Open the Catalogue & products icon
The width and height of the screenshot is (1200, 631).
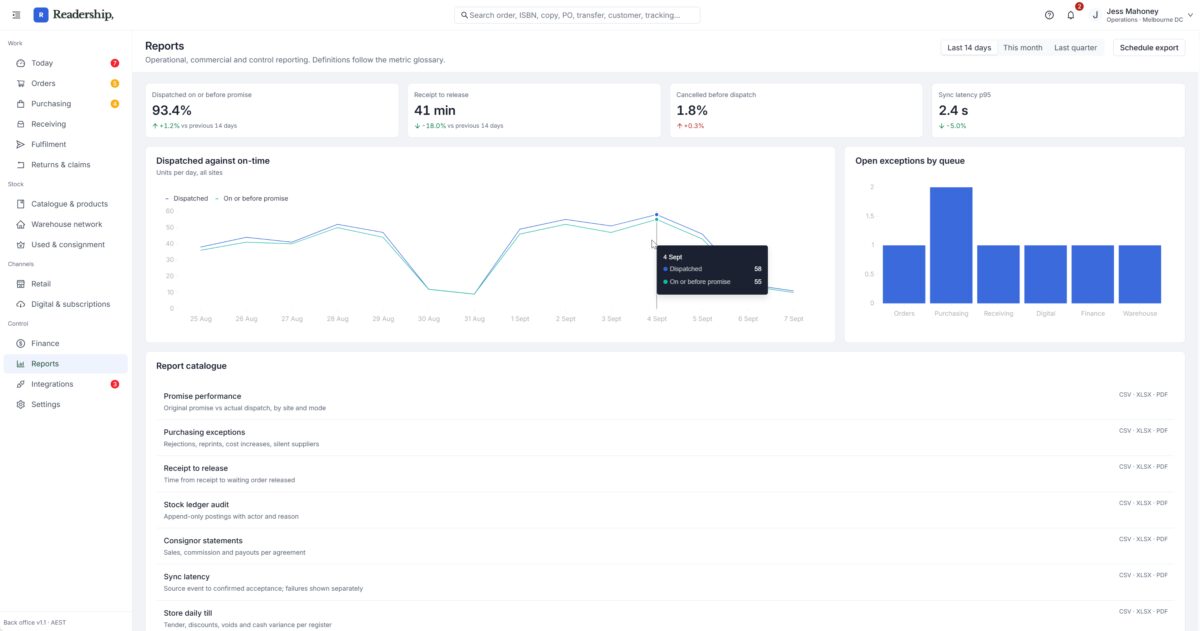click(x=21, y=204)
